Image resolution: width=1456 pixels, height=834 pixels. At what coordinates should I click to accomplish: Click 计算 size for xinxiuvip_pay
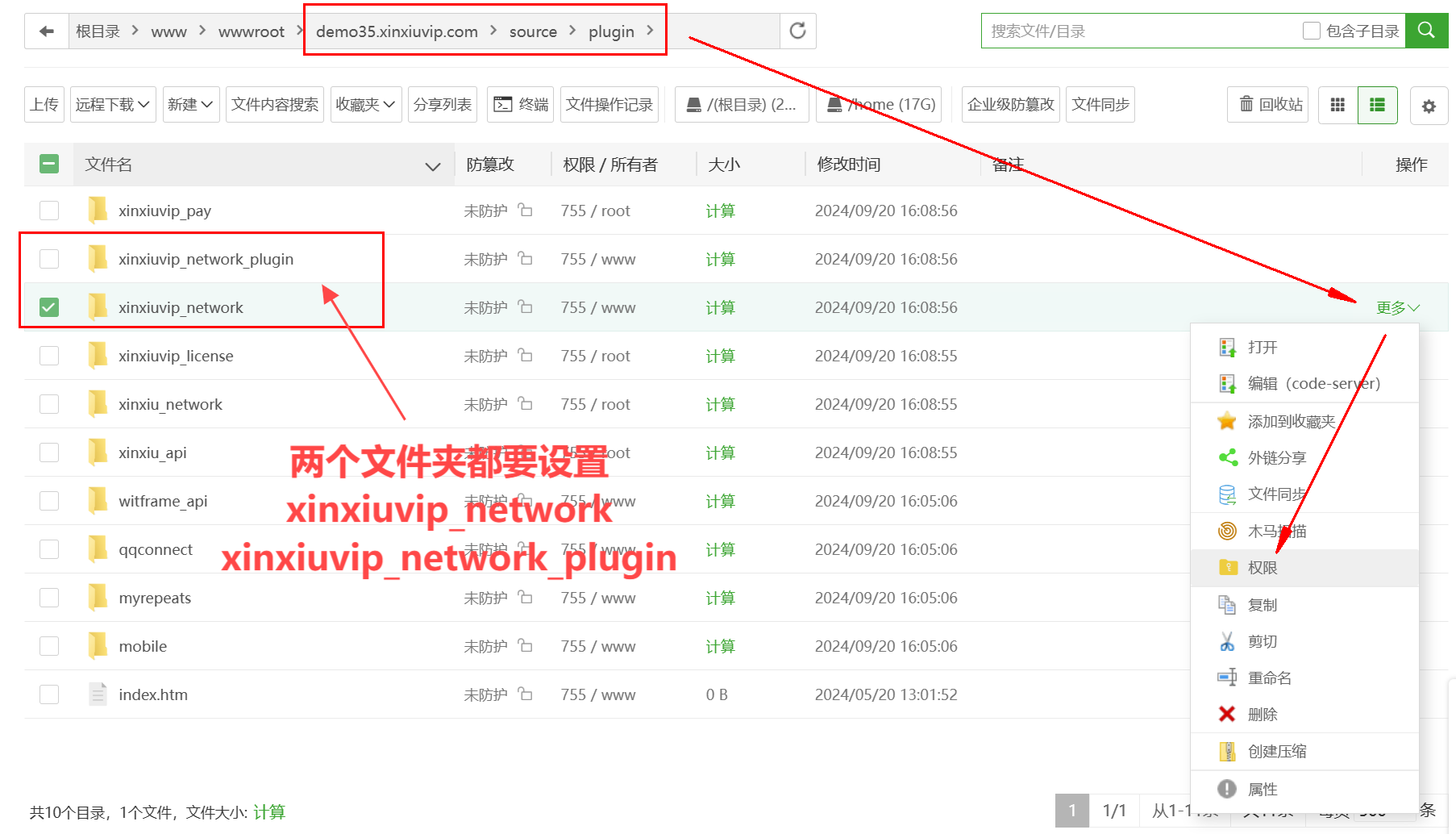tap(720, 211)
